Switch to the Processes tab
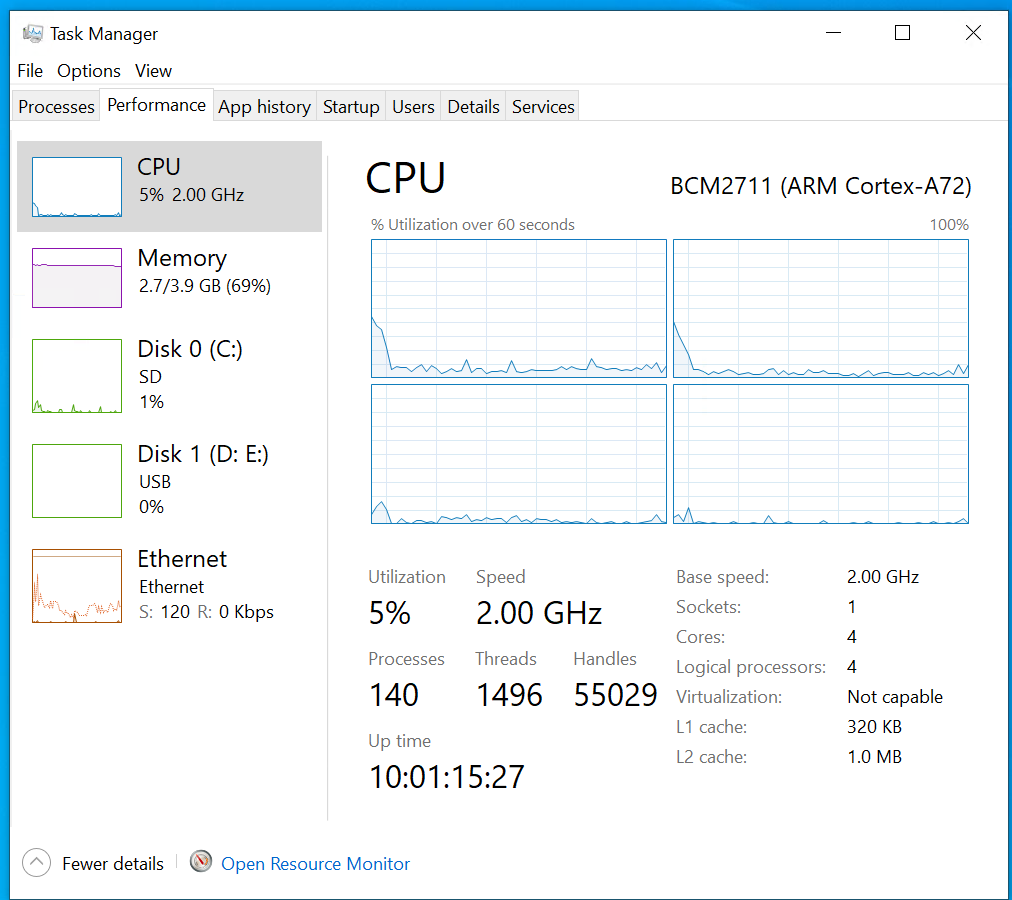Image resolution: width=1012 pixels, height=900 pixels. (x=56, y=107)
